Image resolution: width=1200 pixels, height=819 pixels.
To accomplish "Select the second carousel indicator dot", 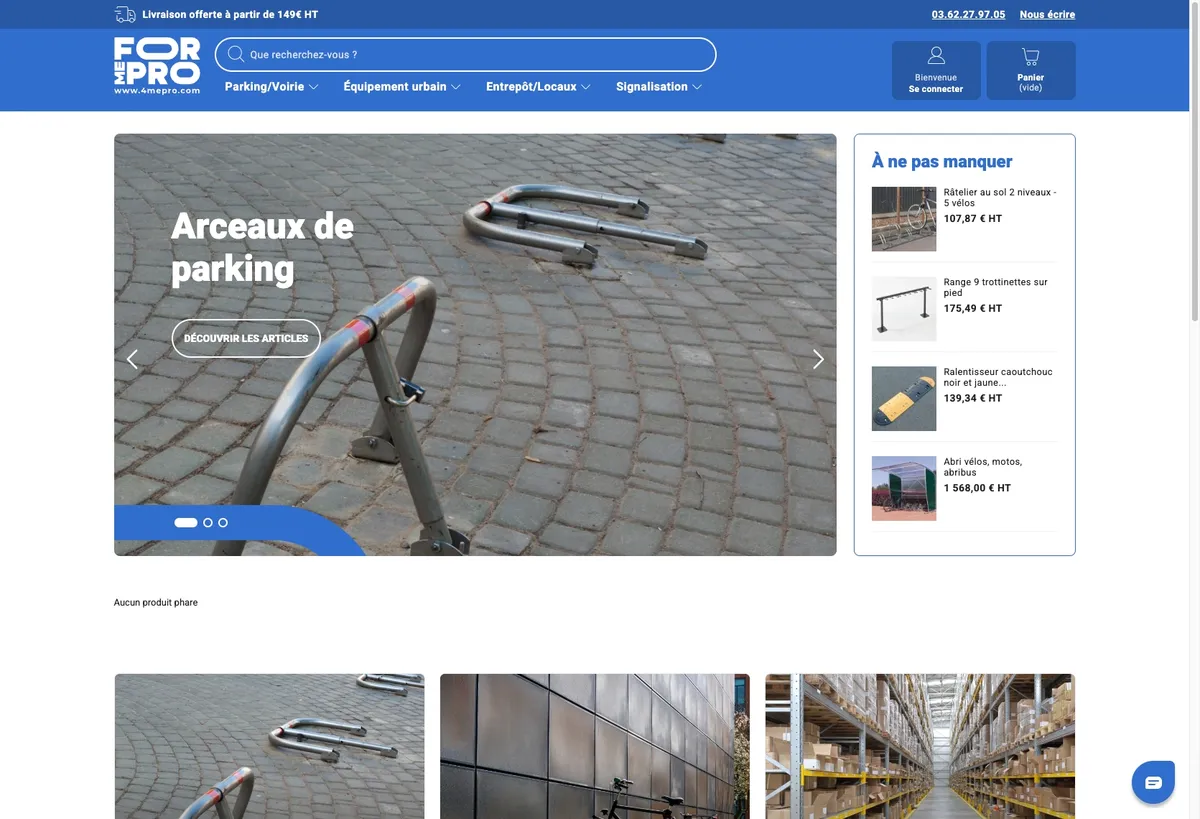I will (208, 523).
